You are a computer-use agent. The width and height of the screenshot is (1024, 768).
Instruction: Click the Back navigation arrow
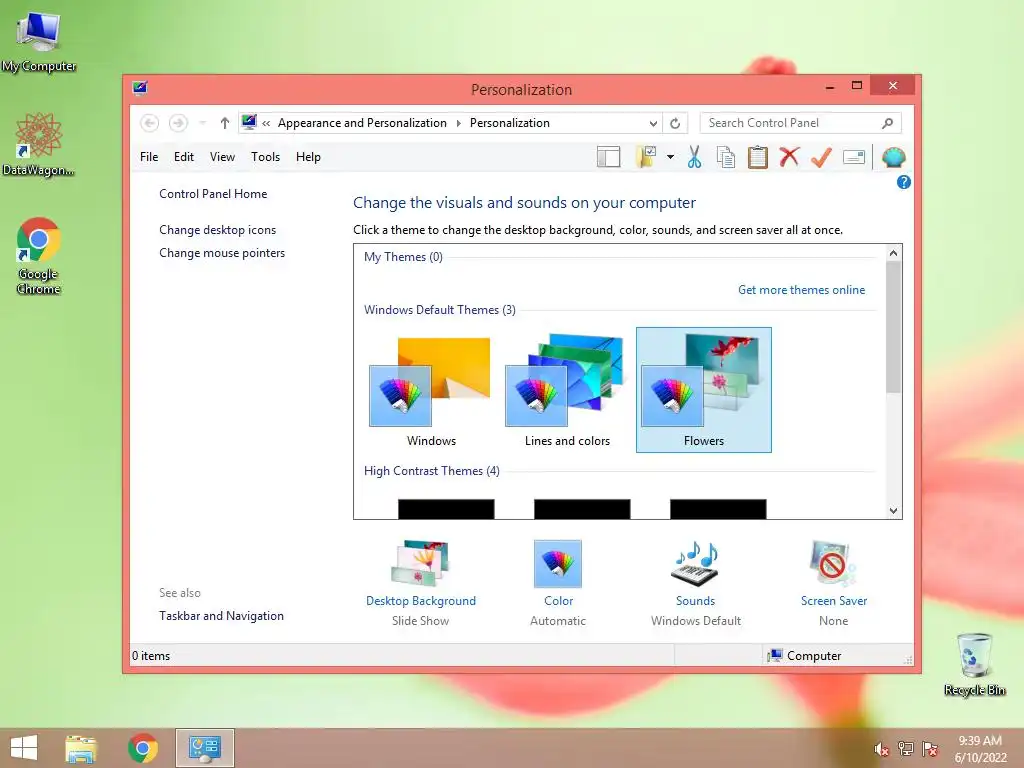pyautogui.click(x=150, y=123)
